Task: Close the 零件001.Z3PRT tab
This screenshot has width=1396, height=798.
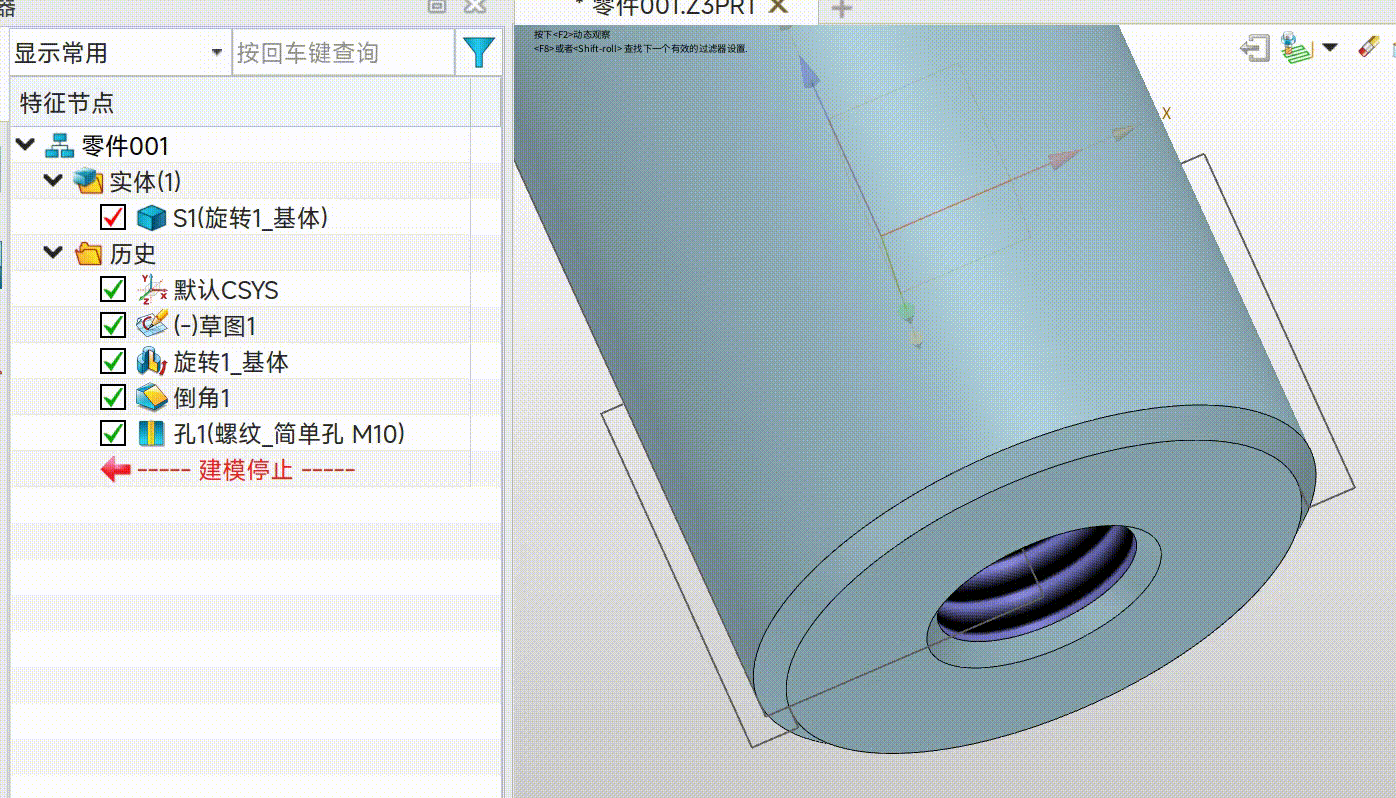Action: (x=778, y=6)
